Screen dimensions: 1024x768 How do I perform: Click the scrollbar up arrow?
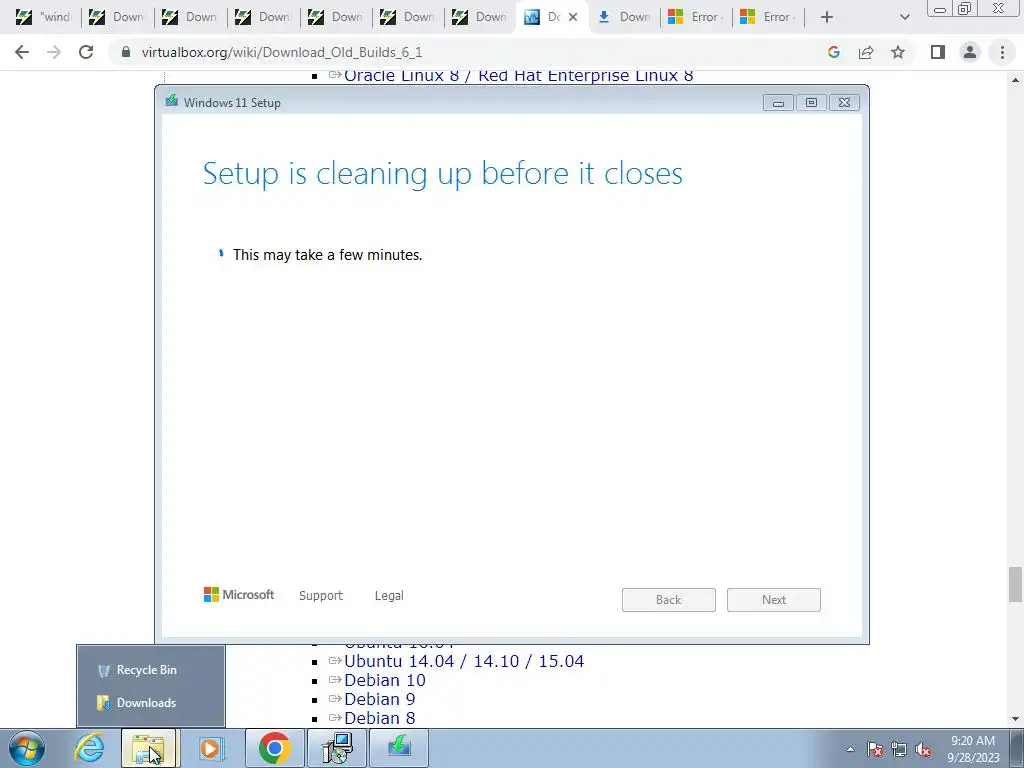click(1015, 80)
